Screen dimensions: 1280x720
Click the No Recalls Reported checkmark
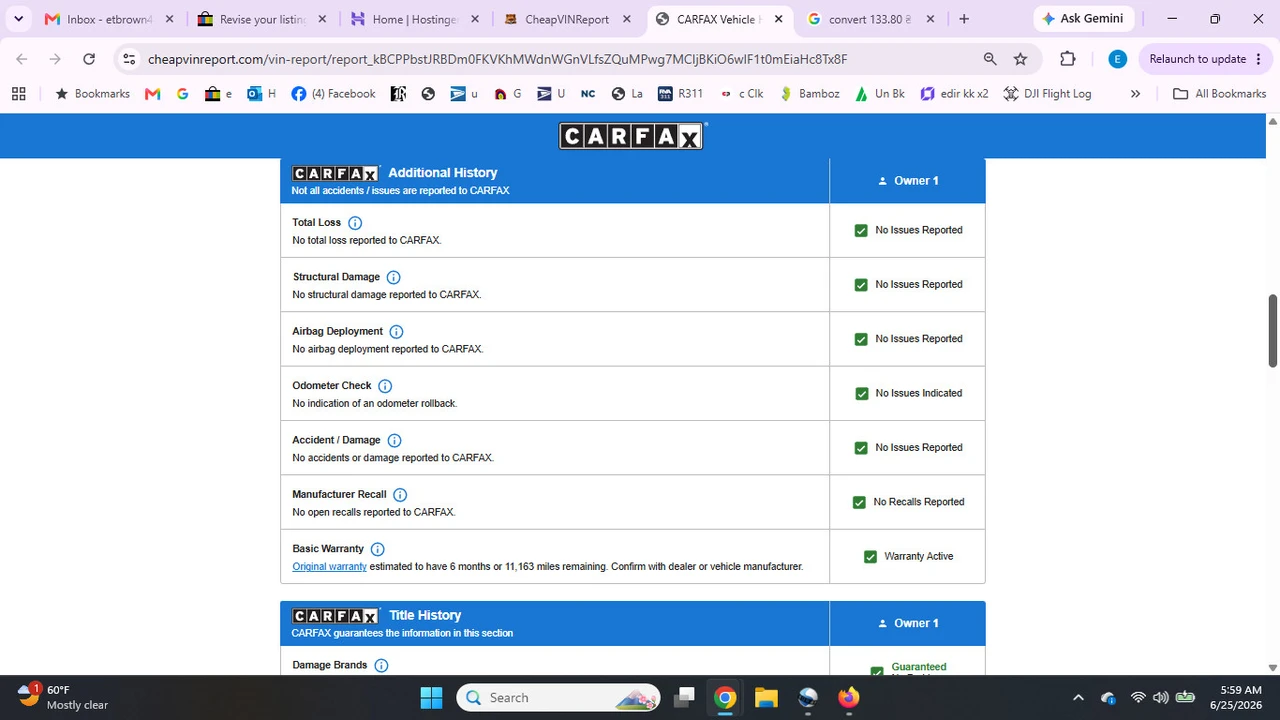click(859, 502)
